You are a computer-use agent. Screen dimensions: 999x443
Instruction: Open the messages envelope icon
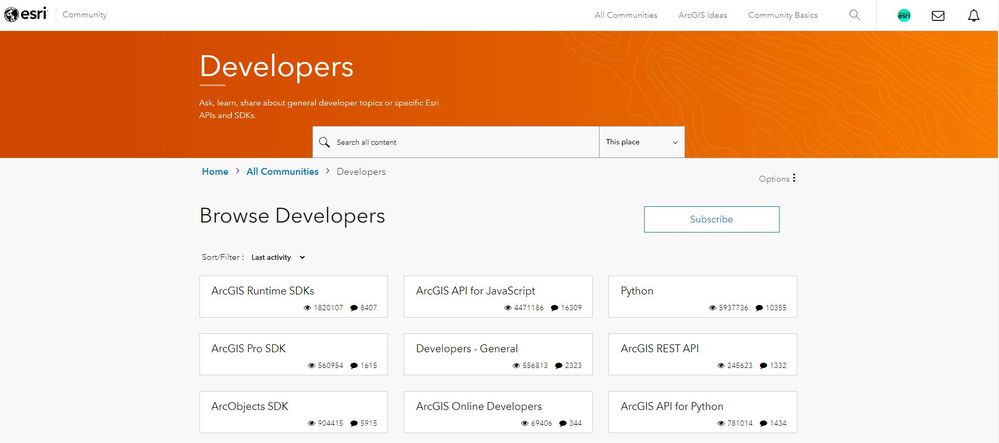[x=938, y=16]
